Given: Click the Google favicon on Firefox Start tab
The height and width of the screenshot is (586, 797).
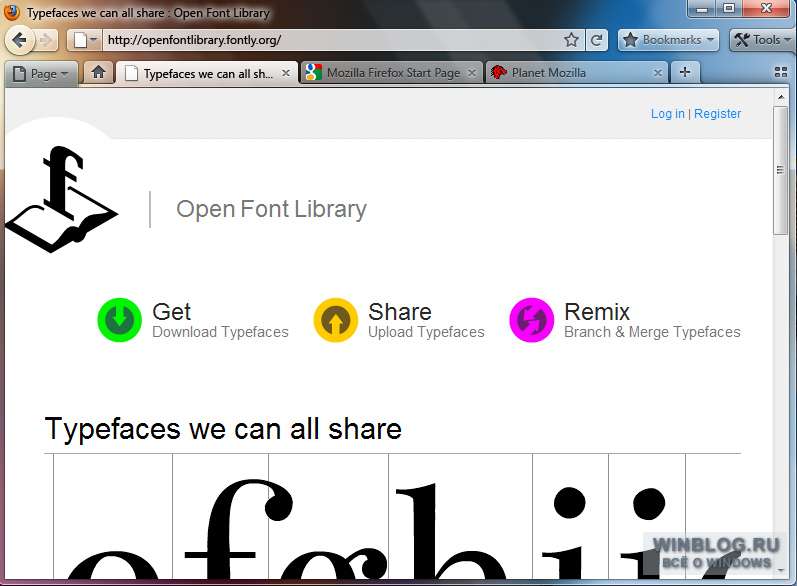Looking at the screenshot, I should point(313,73).
